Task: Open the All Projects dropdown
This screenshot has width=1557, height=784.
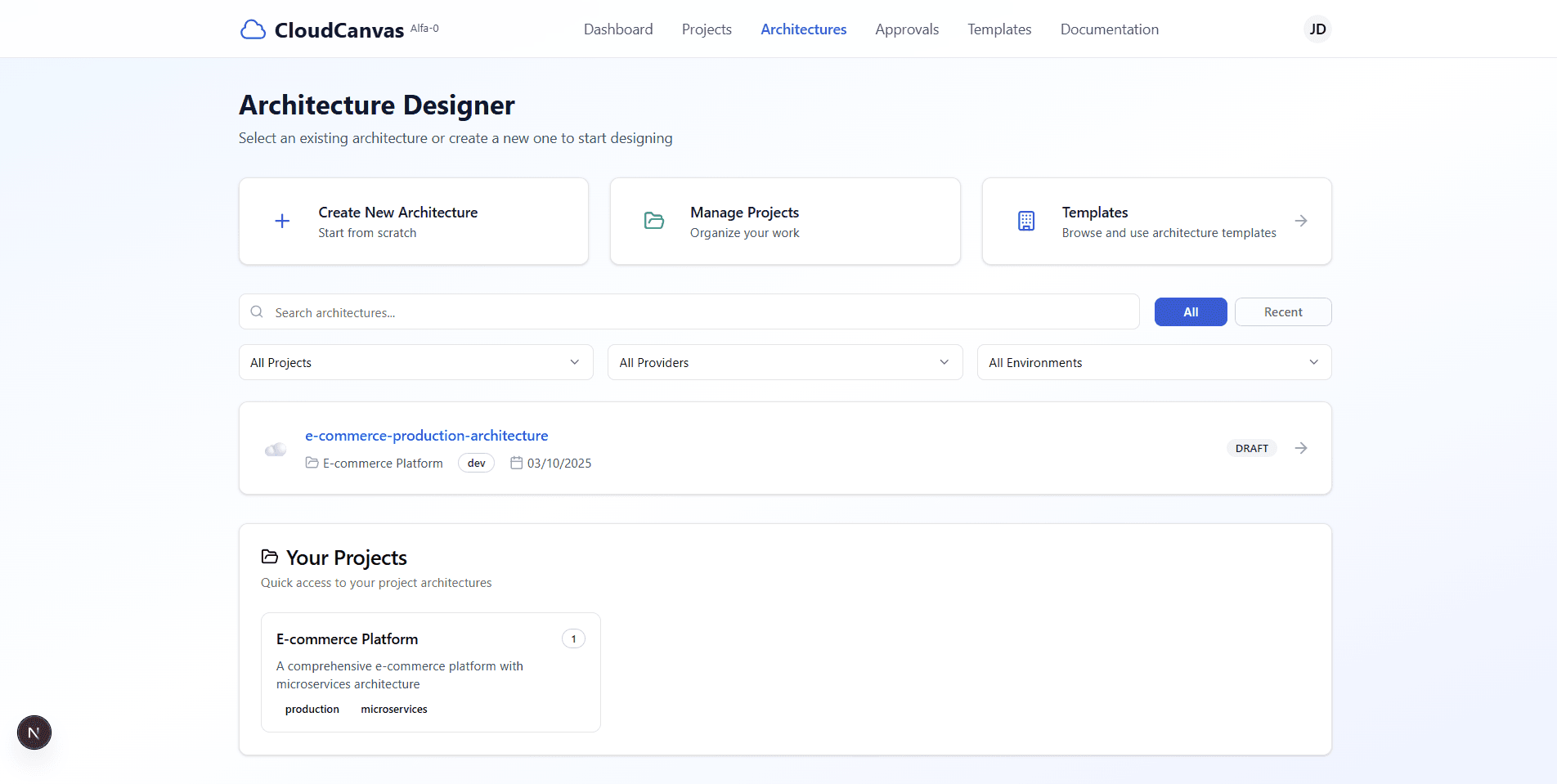Action: [415, 362]
